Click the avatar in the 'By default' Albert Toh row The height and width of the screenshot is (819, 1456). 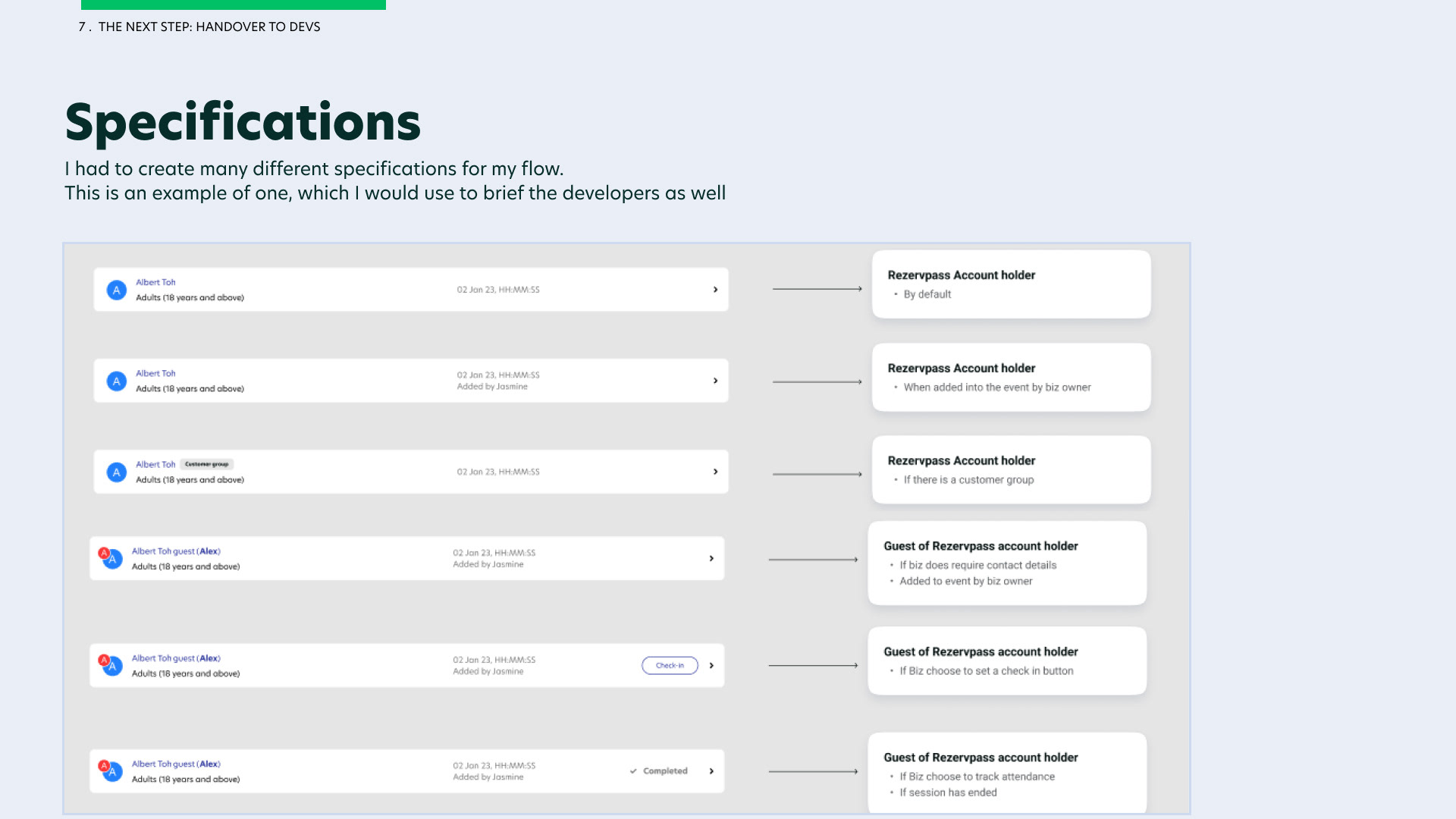tap(116, 290)
